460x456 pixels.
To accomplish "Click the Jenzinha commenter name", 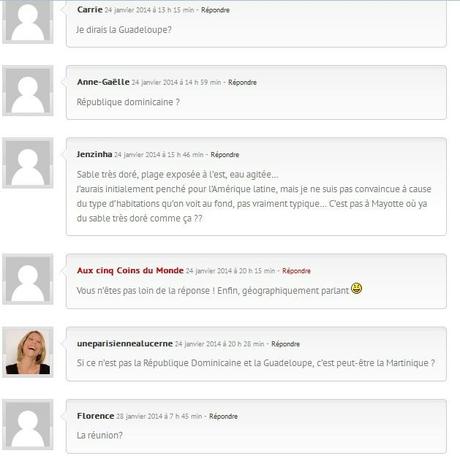I will pyautogui.click(x=94, y=154).
